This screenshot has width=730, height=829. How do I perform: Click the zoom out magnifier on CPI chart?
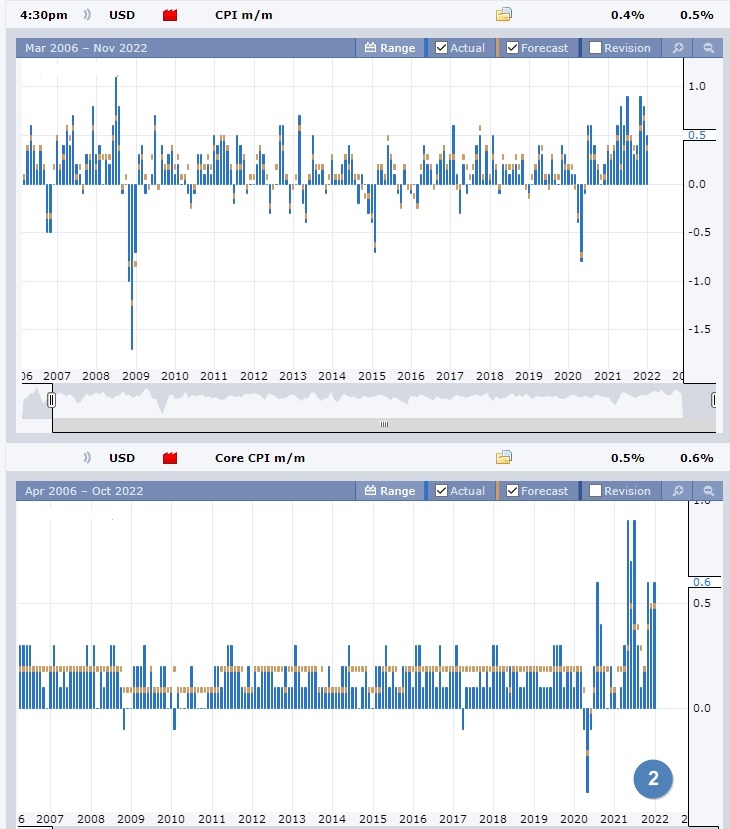click(708, 48)
